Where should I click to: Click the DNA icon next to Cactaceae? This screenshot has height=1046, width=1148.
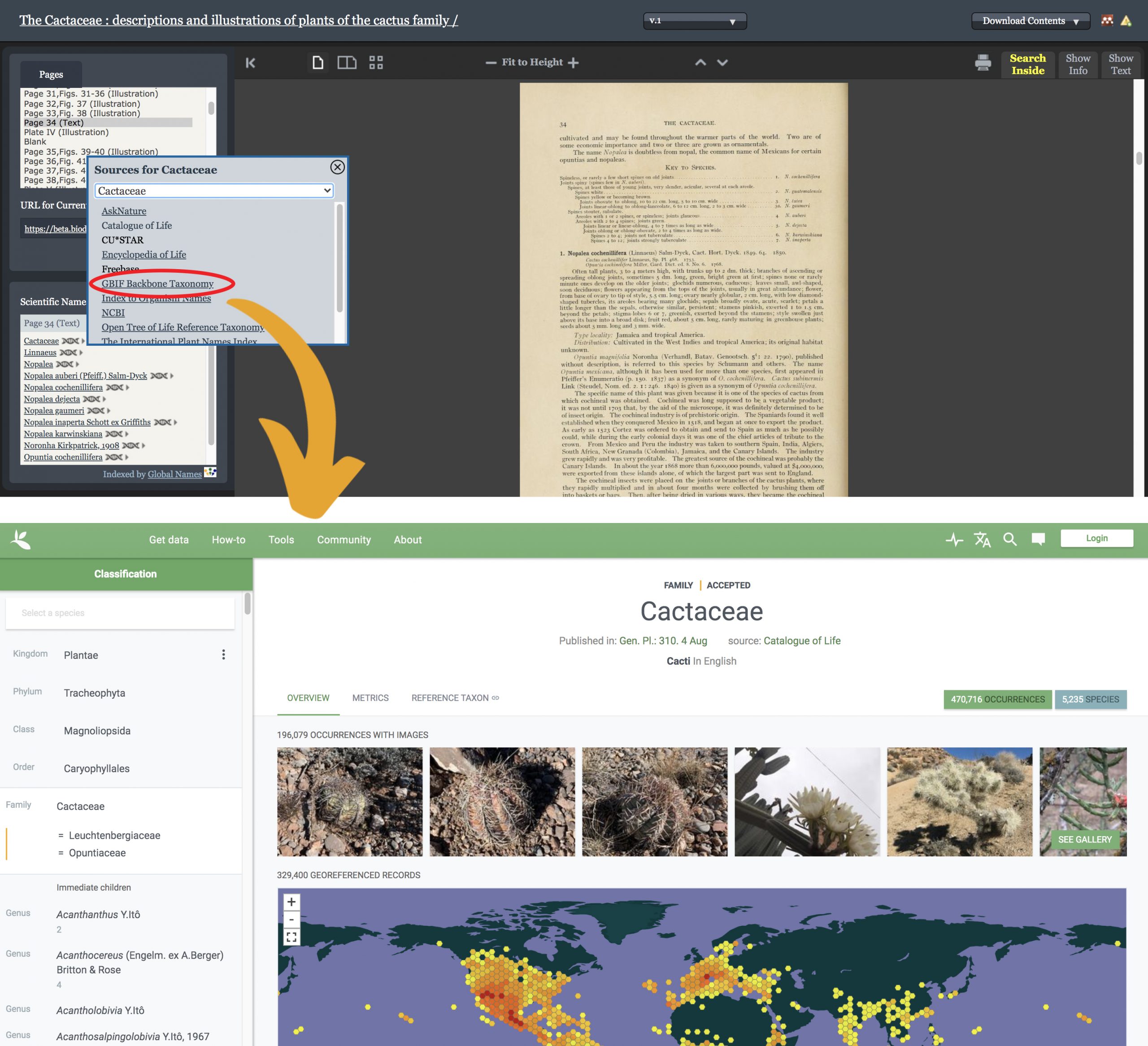pyautogui.click(x=70, y=341)
